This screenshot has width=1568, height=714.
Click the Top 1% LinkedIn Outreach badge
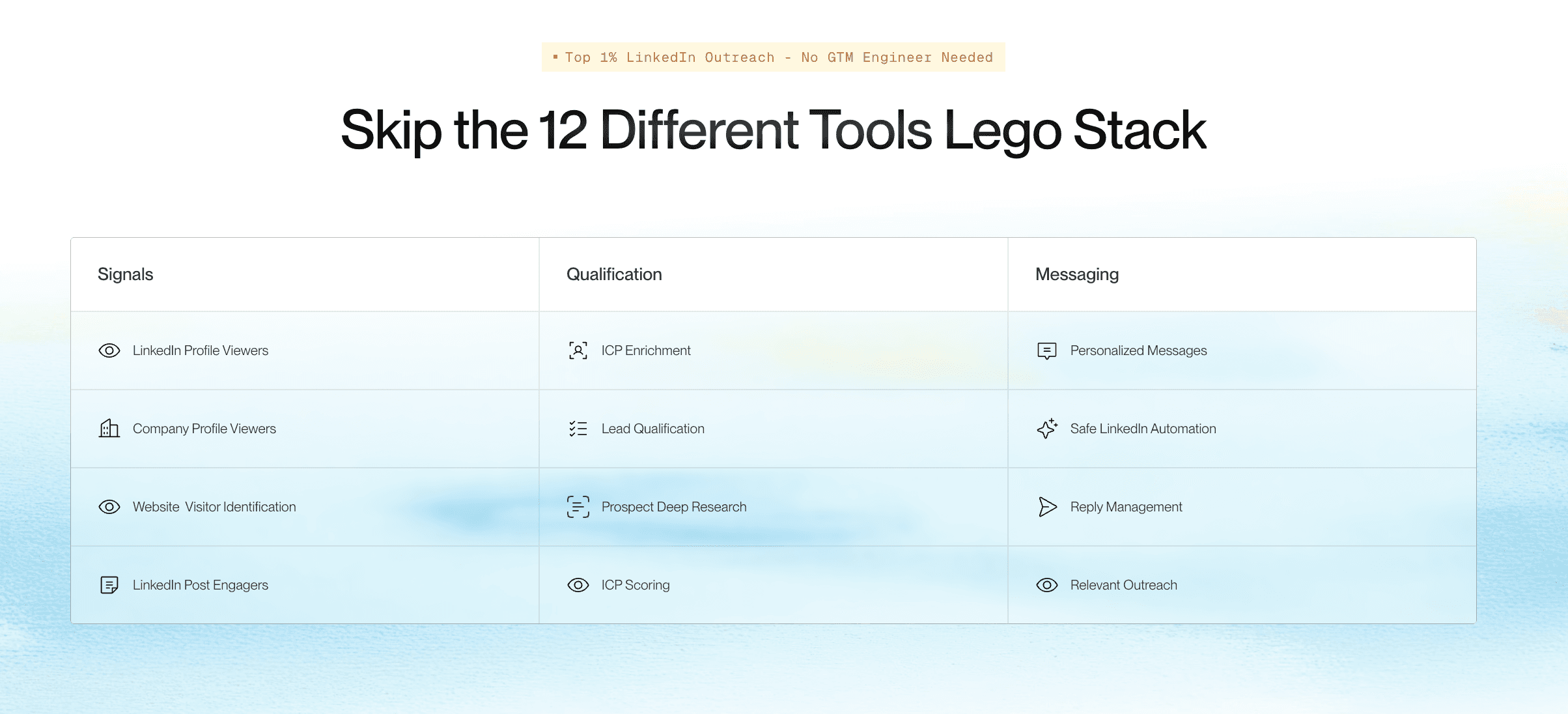[774, 57]
